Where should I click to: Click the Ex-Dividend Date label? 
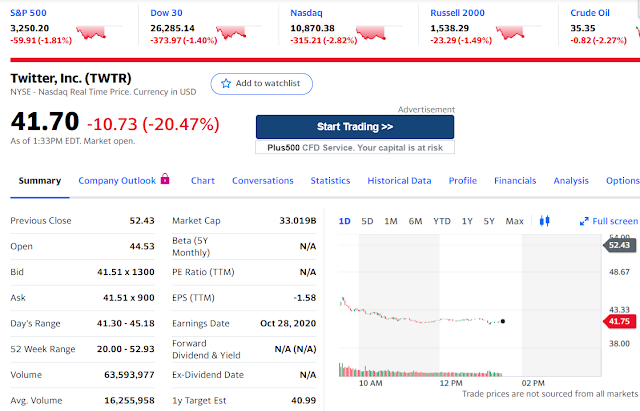(208, 375)
